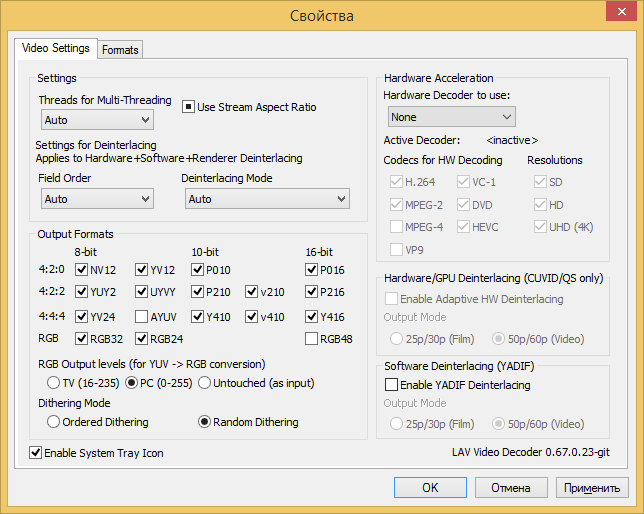Uncheck the YUY2 output format
644x514 pixels.
coord(81,292)
